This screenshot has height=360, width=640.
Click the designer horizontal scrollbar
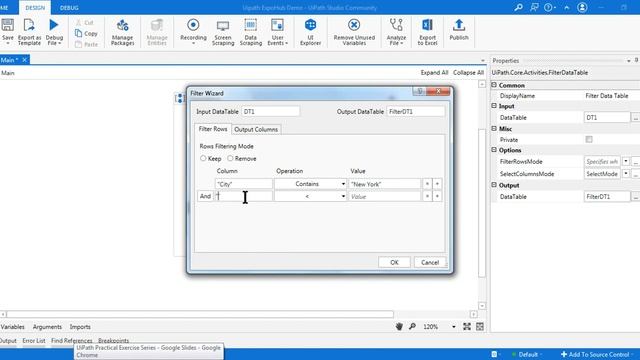(x=200, y=314)
